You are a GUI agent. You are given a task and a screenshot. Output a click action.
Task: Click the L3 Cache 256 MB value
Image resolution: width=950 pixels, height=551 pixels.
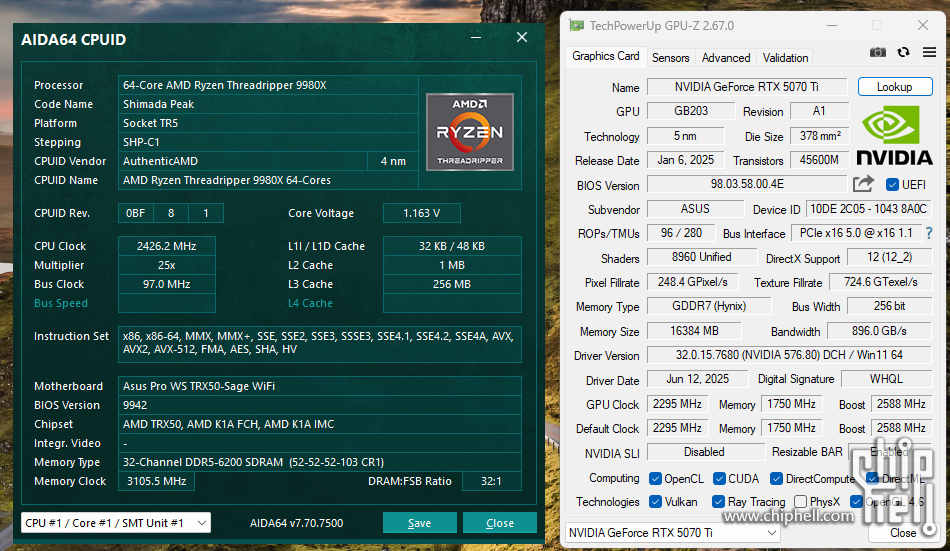point(452,284)
